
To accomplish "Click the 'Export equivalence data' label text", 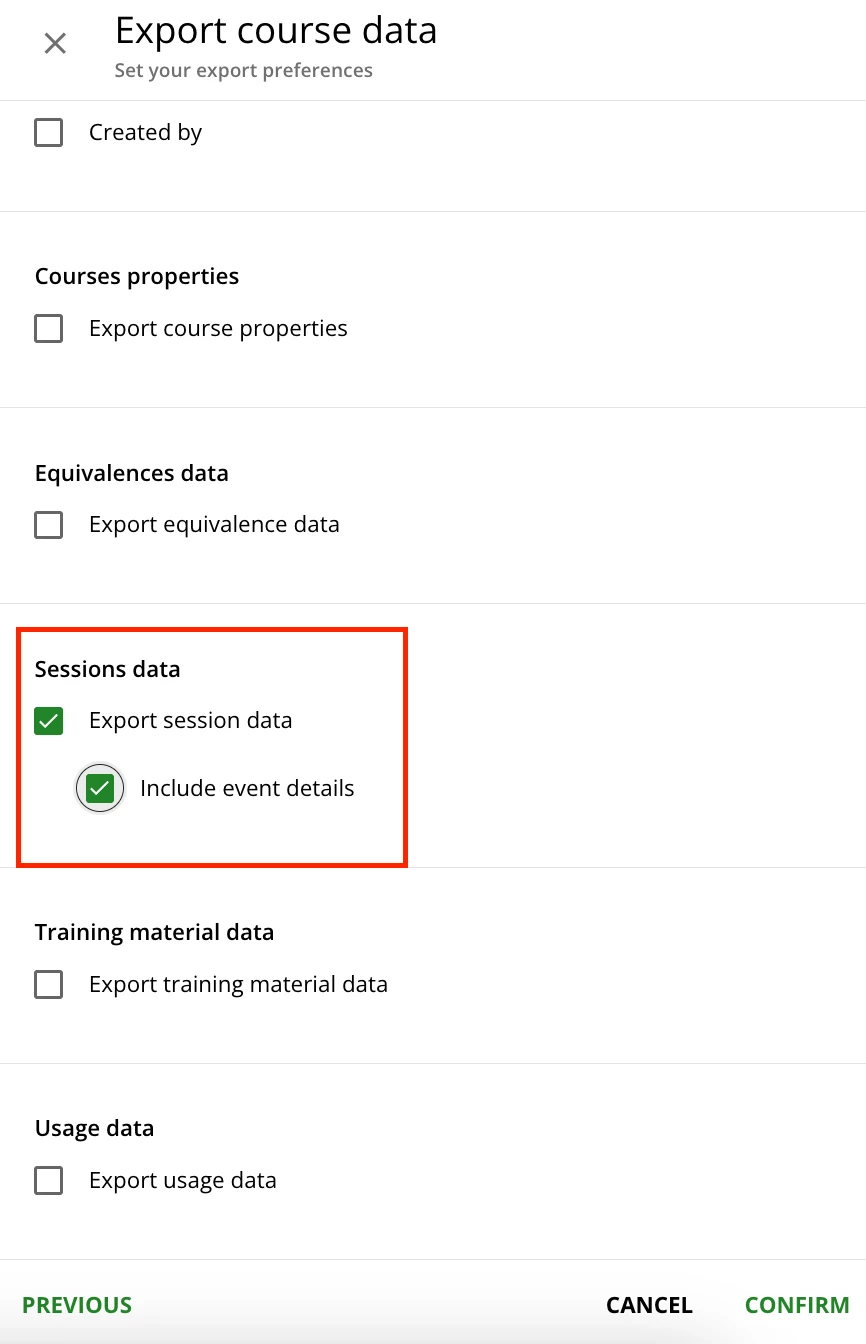I will coord(214,525).
